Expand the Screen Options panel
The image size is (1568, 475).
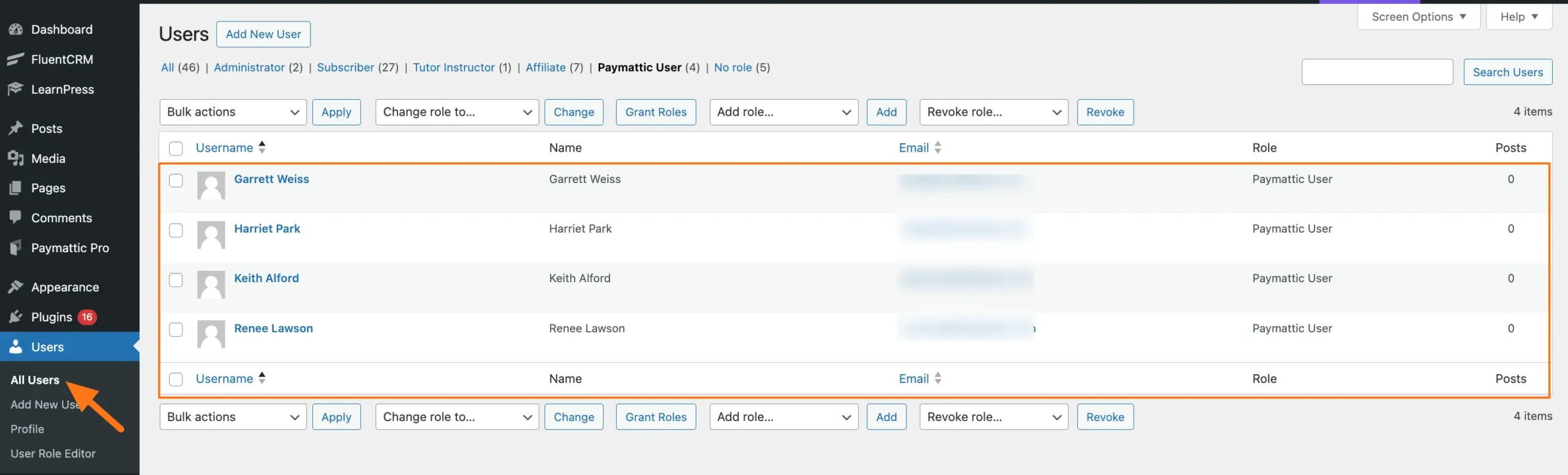[x=1419, y=17]
